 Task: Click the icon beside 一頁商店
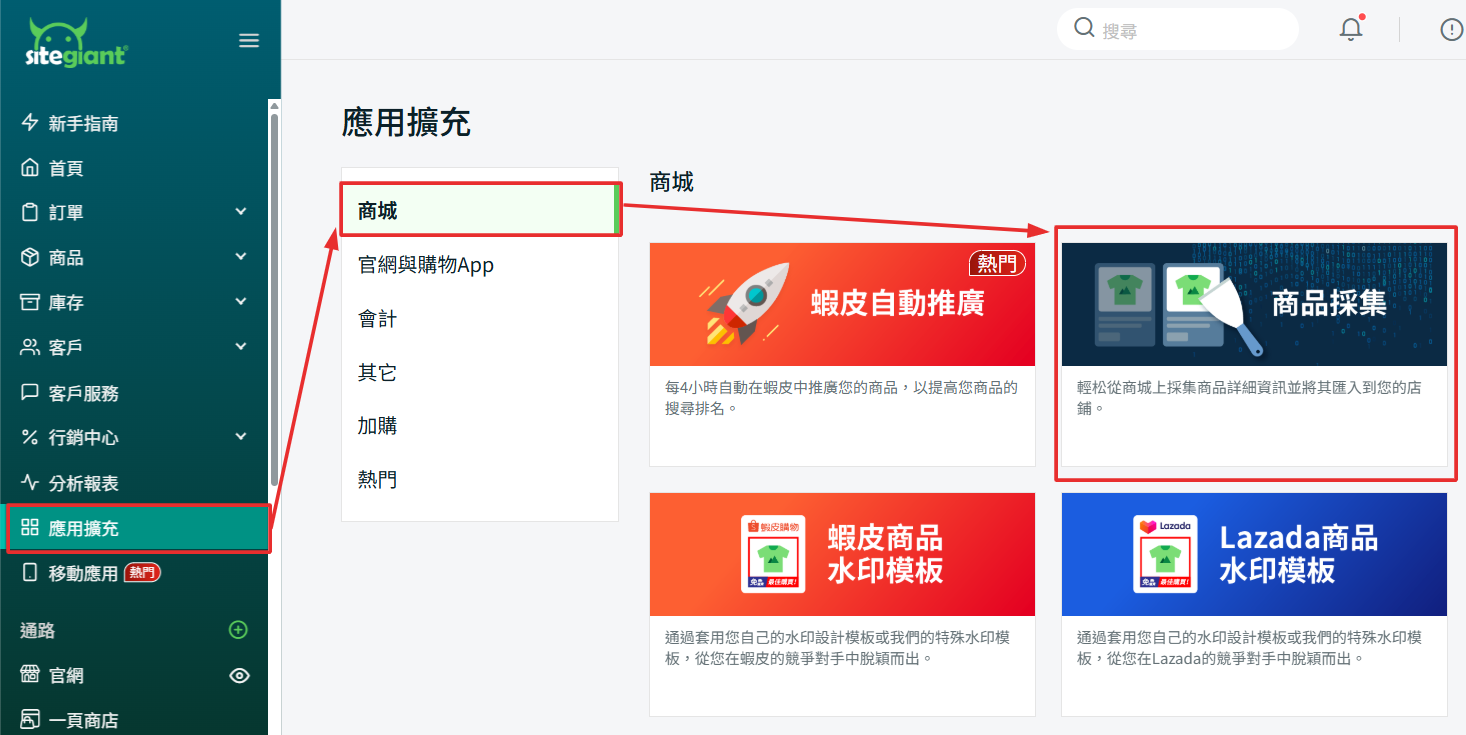pyautogui.click(x=30, y=719)
